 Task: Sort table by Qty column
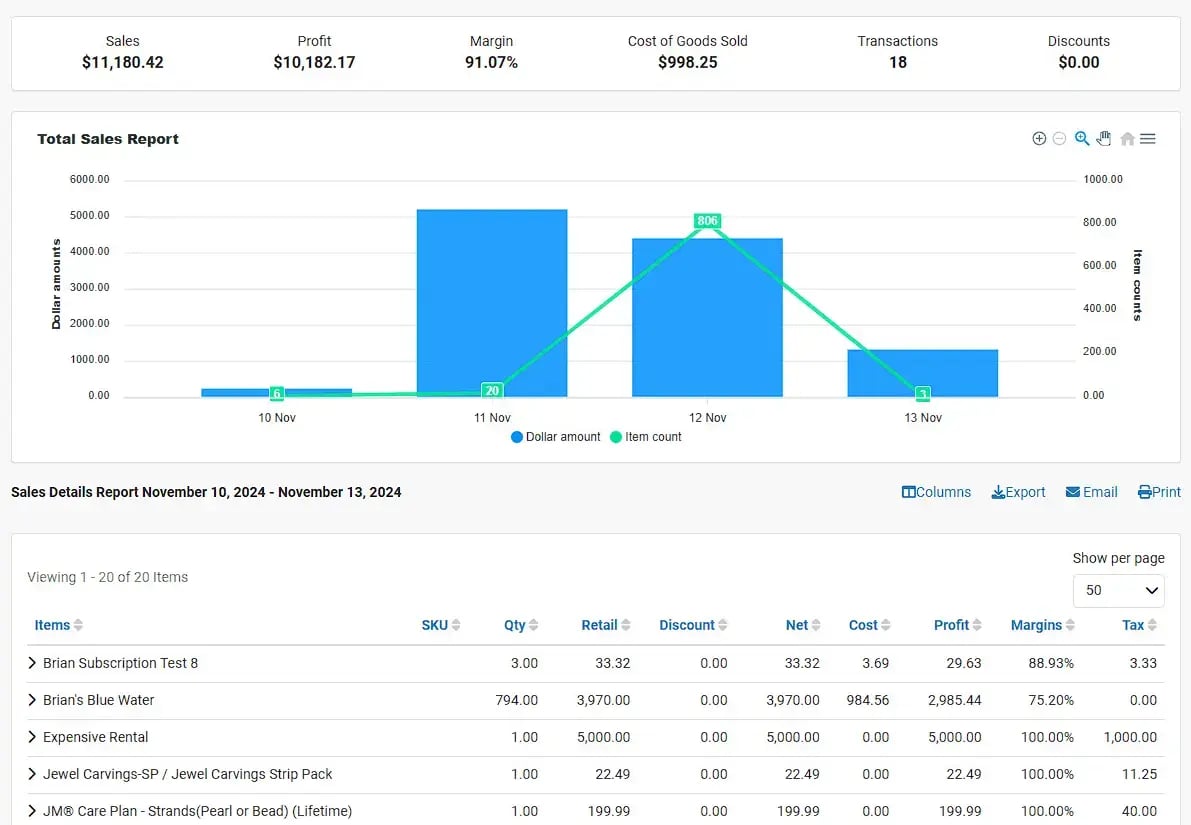(521, 625)
